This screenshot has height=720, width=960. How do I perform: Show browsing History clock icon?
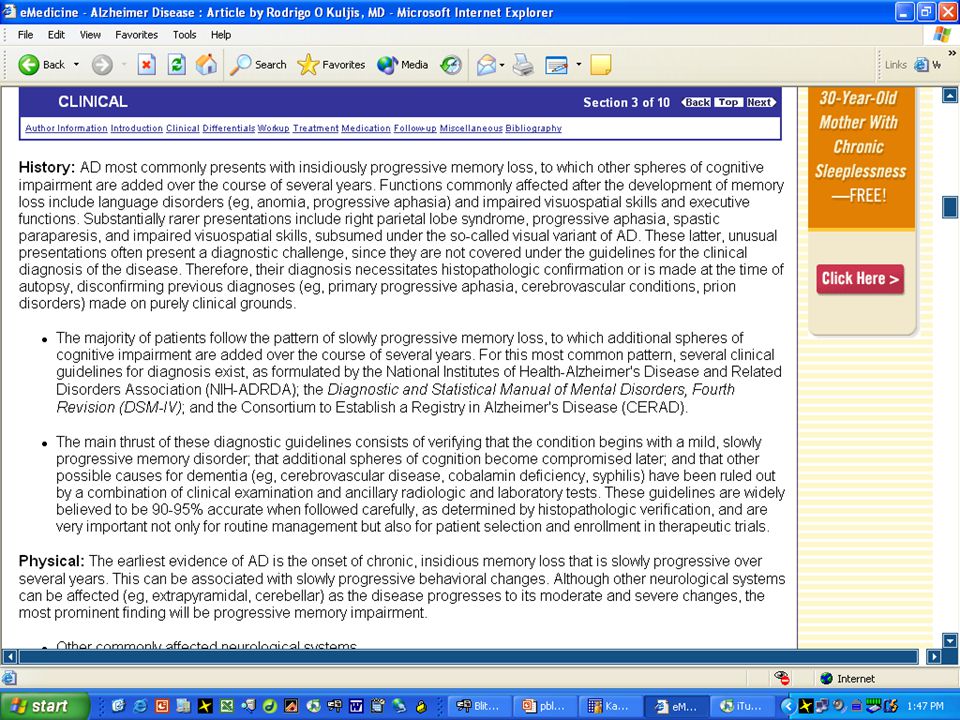tap(451, 64)
